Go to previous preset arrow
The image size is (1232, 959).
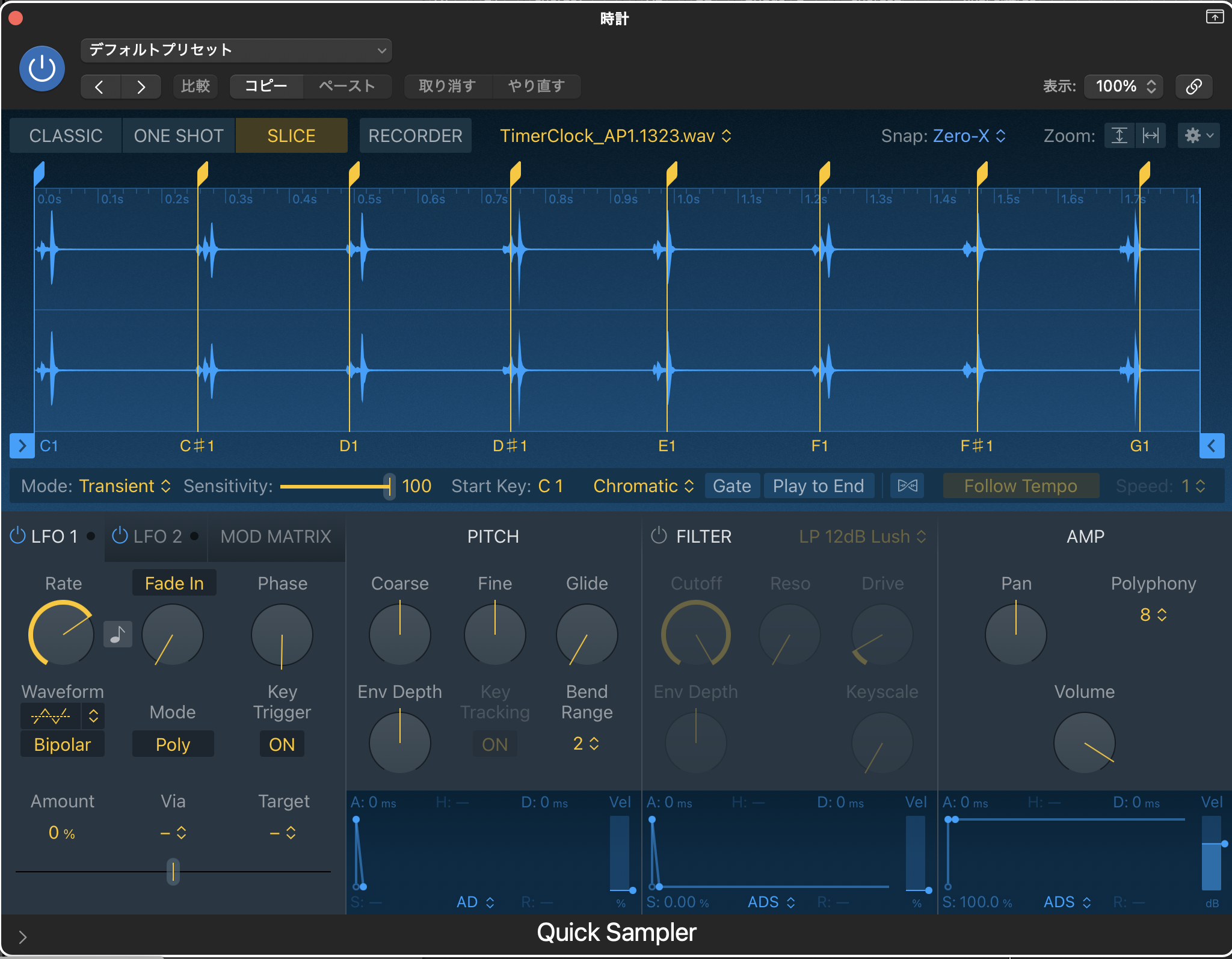(x=100, y=87)
